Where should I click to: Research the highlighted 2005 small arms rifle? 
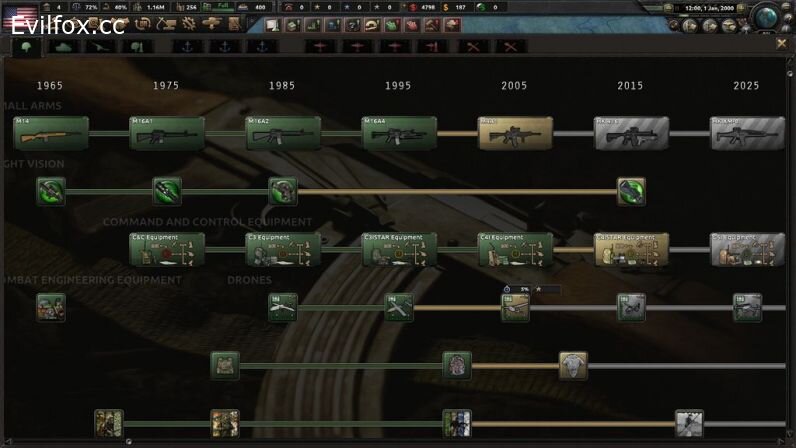(x=515, y=133)
